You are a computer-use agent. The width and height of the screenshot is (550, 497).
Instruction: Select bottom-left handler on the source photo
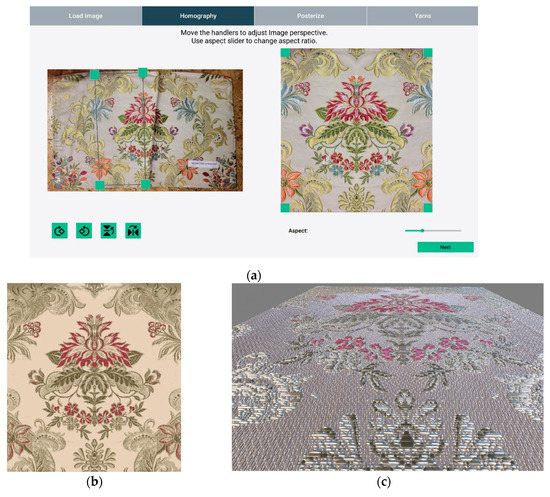click(x=100, y=185)
